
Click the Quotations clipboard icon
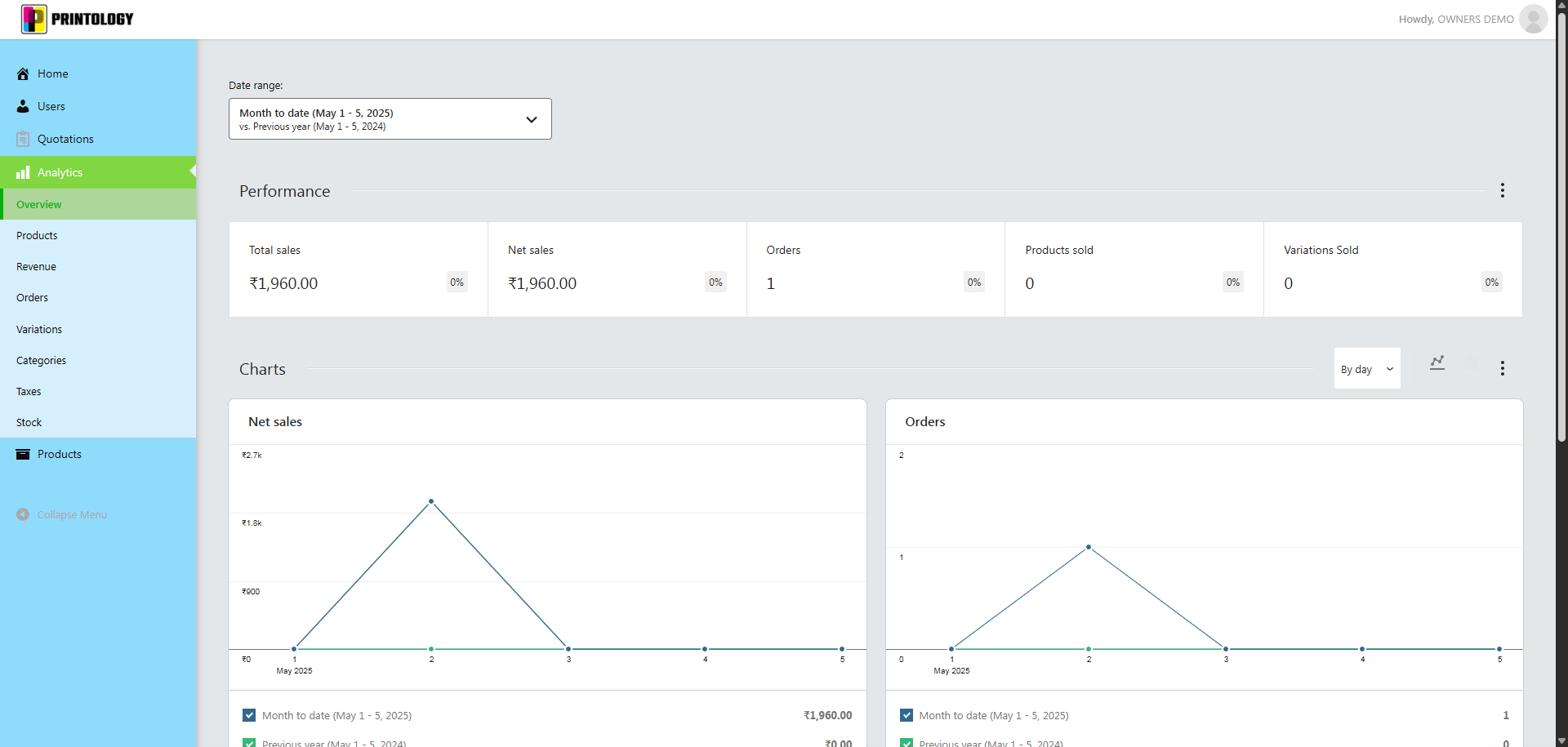click(x=23, y=139)
